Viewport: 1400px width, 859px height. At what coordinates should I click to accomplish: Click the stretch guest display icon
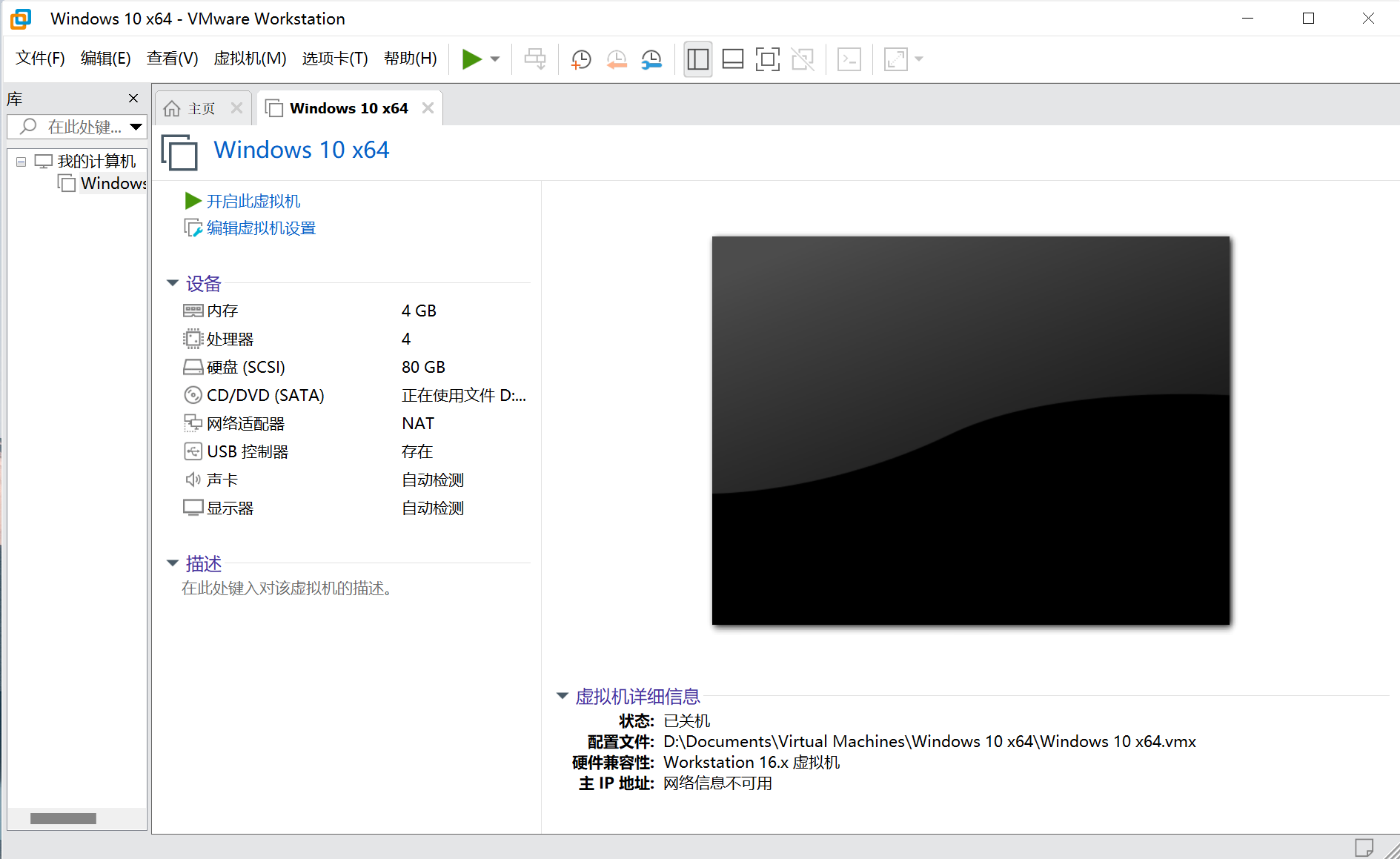tap(896, 59)
